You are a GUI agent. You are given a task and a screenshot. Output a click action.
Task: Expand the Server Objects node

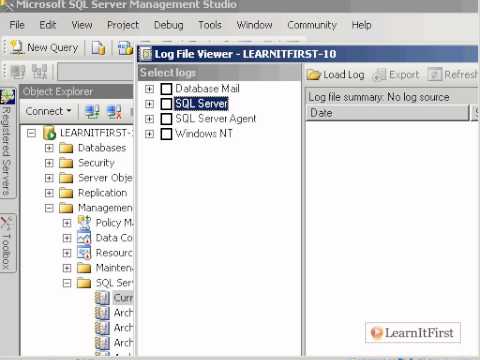(x=49, y=178)
